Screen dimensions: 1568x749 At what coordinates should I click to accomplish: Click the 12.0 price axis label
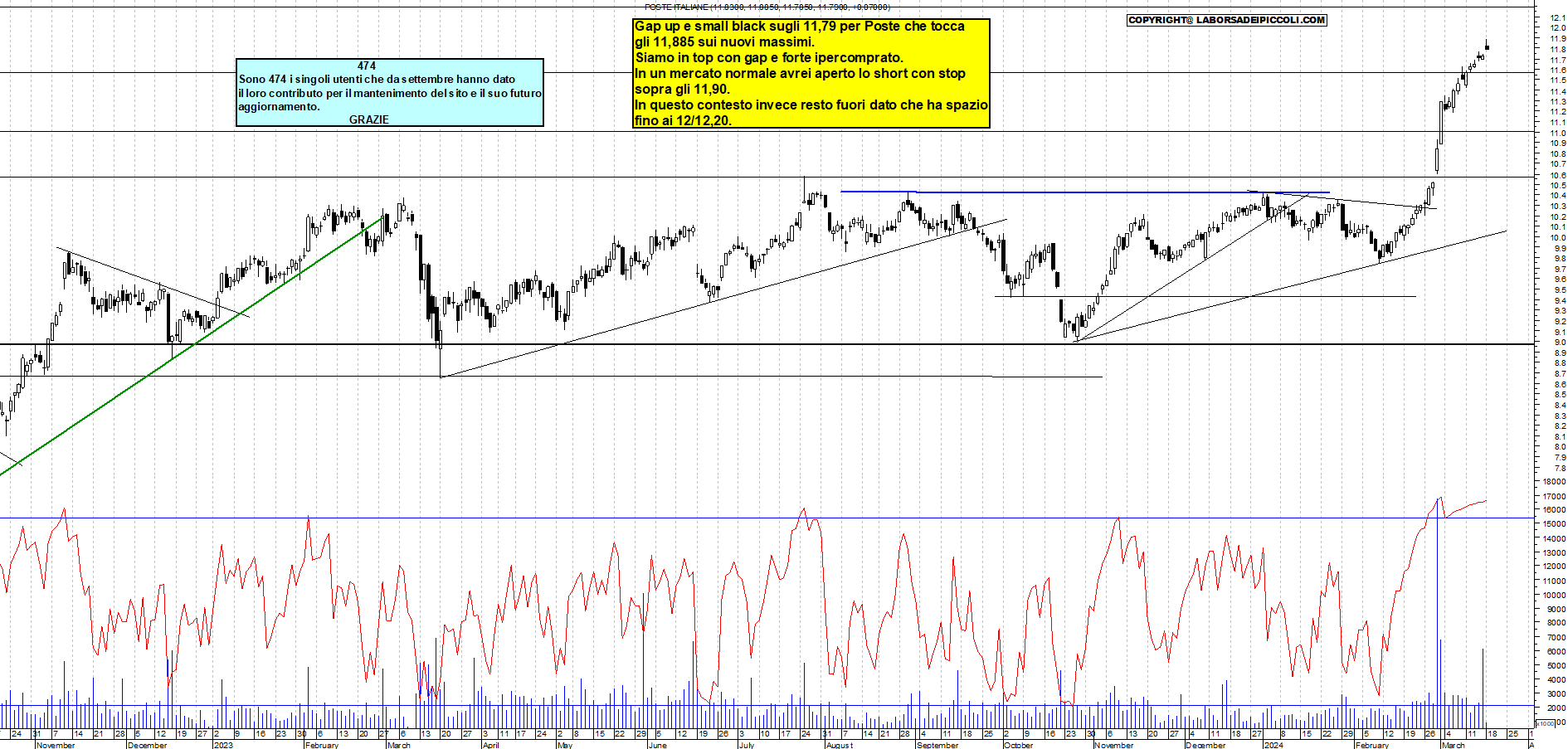point(1557,28)
